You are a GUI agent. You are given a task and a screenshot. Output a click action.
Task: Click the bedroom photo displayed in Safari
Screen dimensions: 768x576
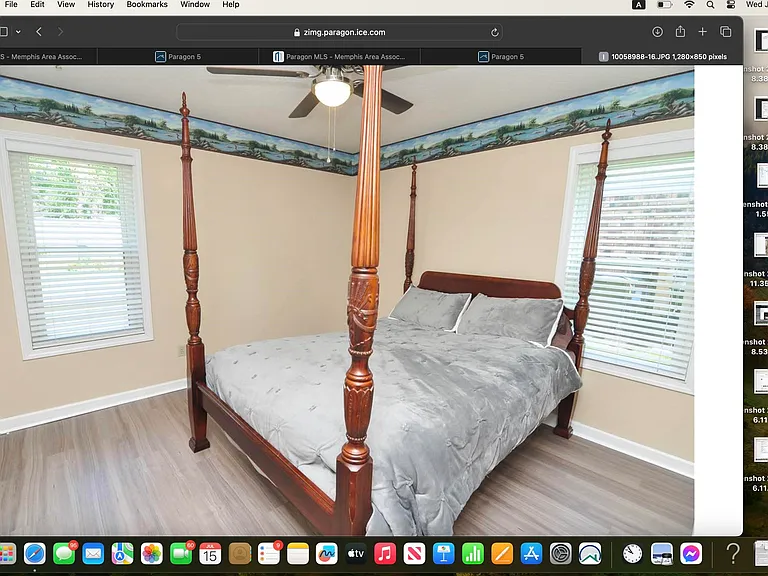(347, 300)
